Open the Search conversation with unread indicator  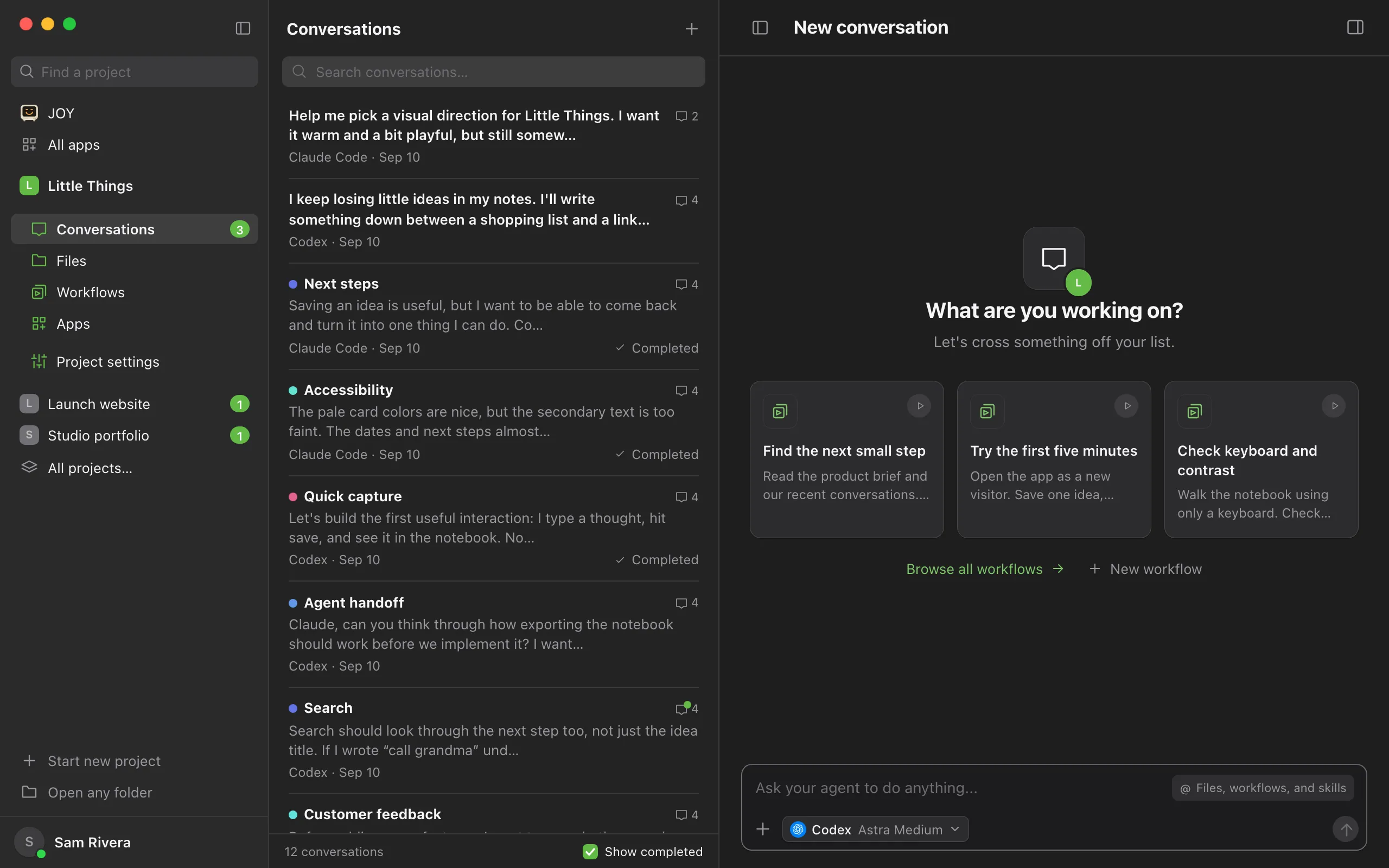494,741
